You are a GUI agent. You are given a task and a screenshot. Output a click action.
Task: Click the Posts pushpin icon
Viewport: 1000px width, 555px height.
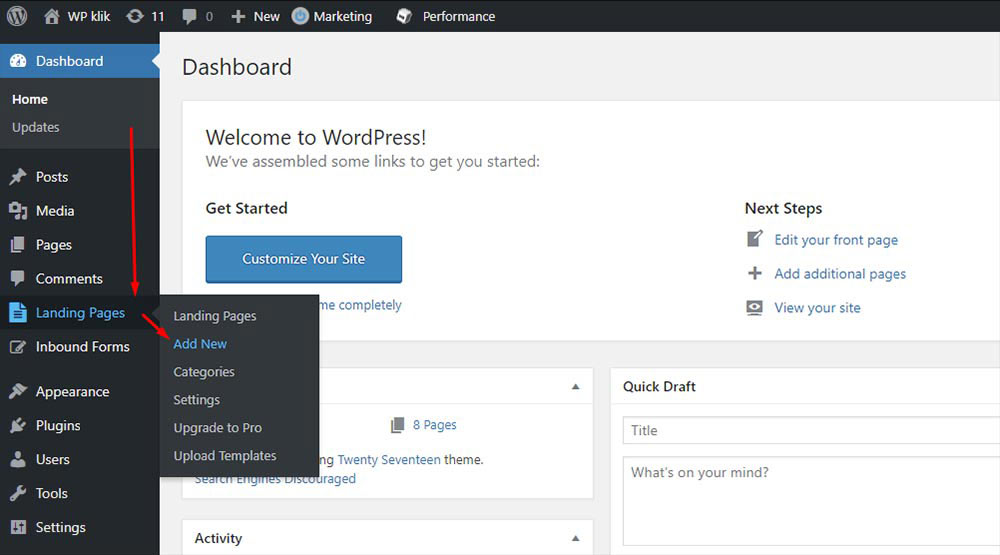point(18,177)
